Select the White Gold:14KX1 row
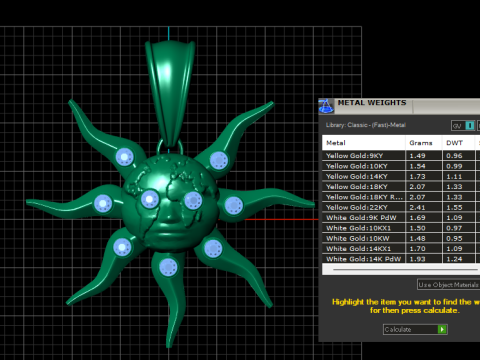480x360 pixels. click(x=401, y=249)
